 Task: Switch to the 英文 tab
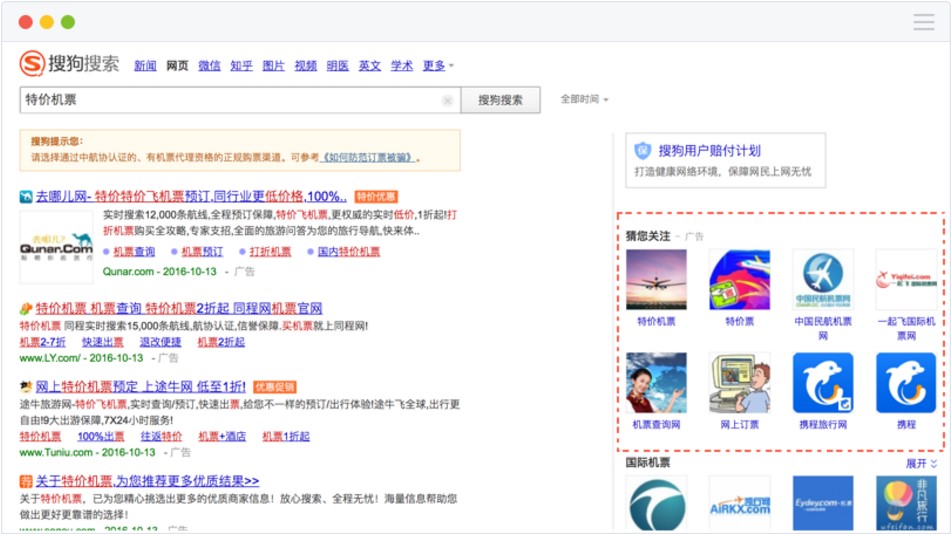(369, 66)
